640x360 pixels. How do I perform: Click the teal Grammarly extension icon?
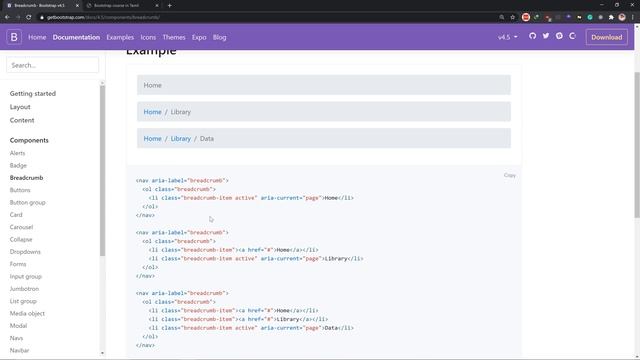(x=590, y=17)
